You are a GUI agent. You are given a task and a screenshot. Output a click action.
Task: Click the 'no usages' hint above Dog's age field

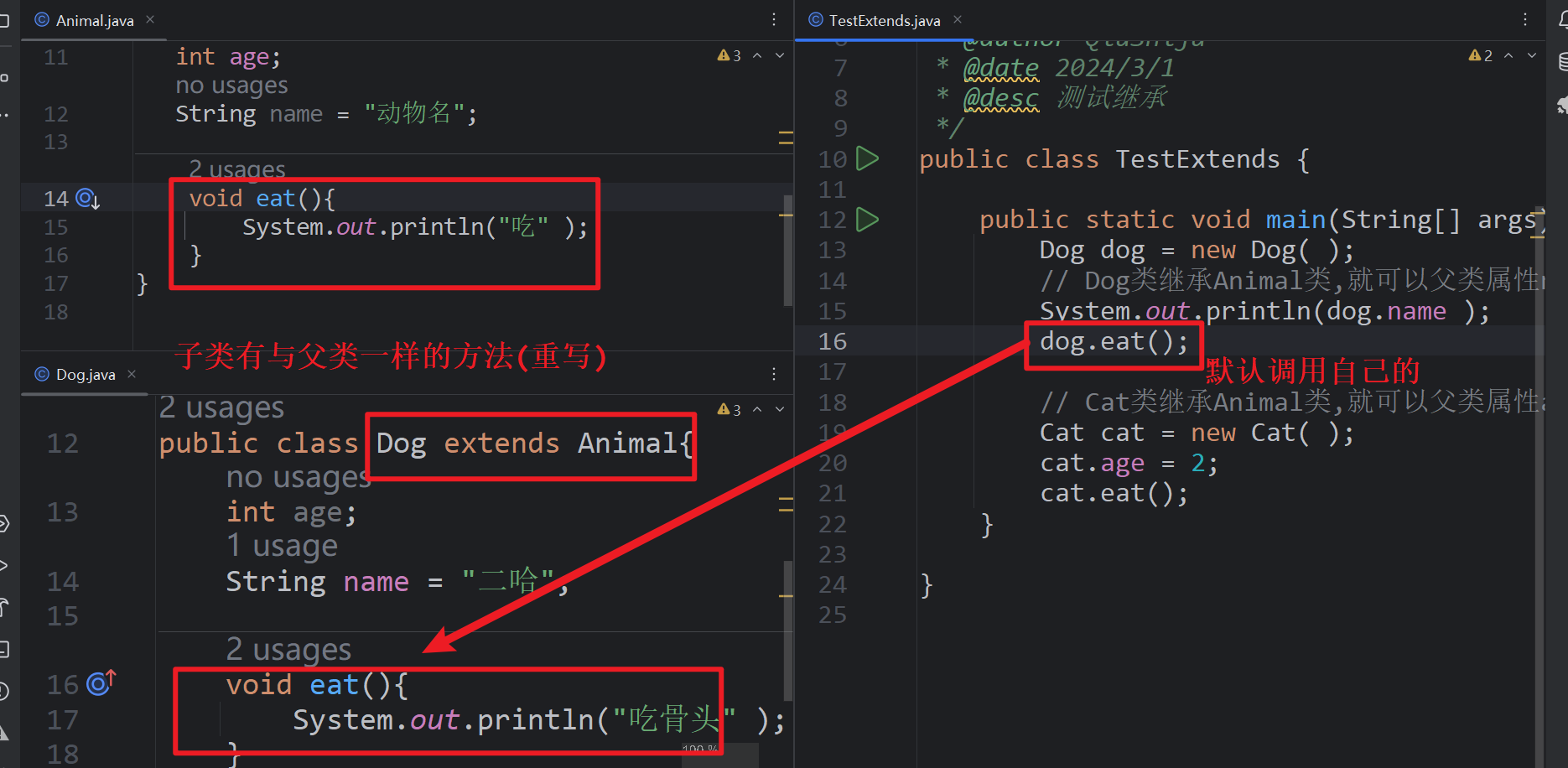(299, 477)
